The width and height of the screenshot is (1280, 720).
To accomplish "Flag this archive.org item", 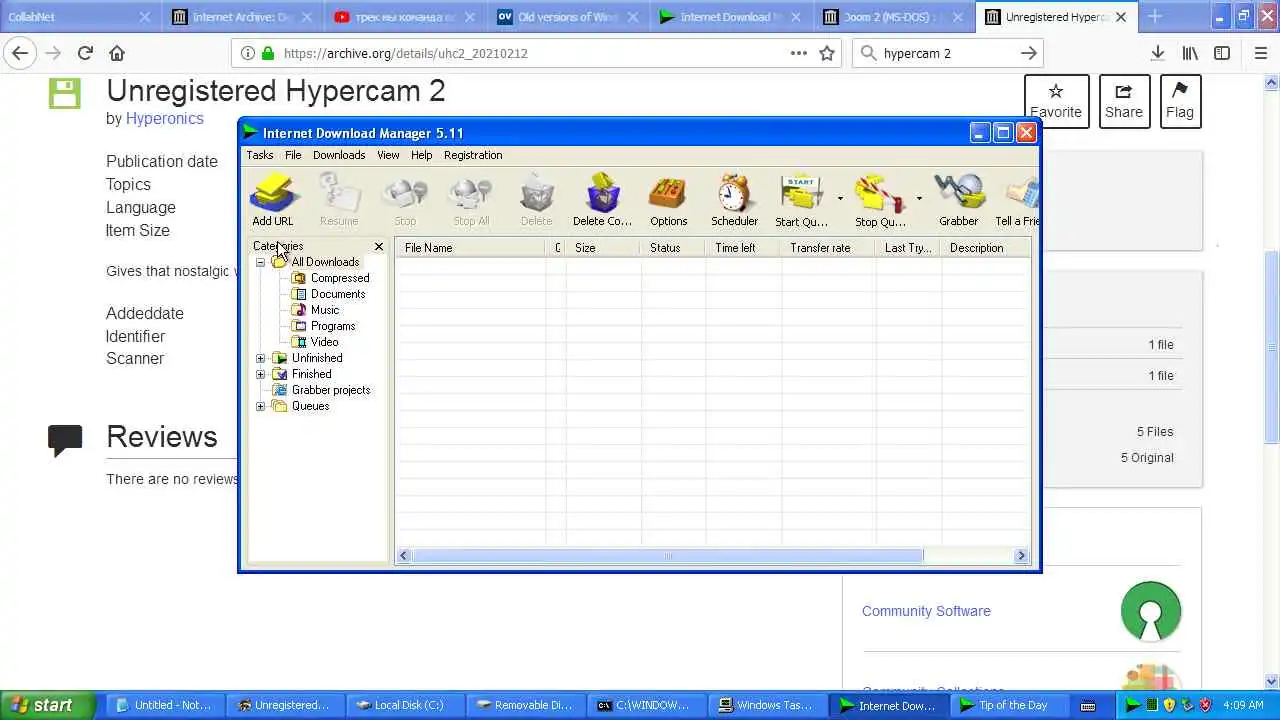I will [1179, 101].
